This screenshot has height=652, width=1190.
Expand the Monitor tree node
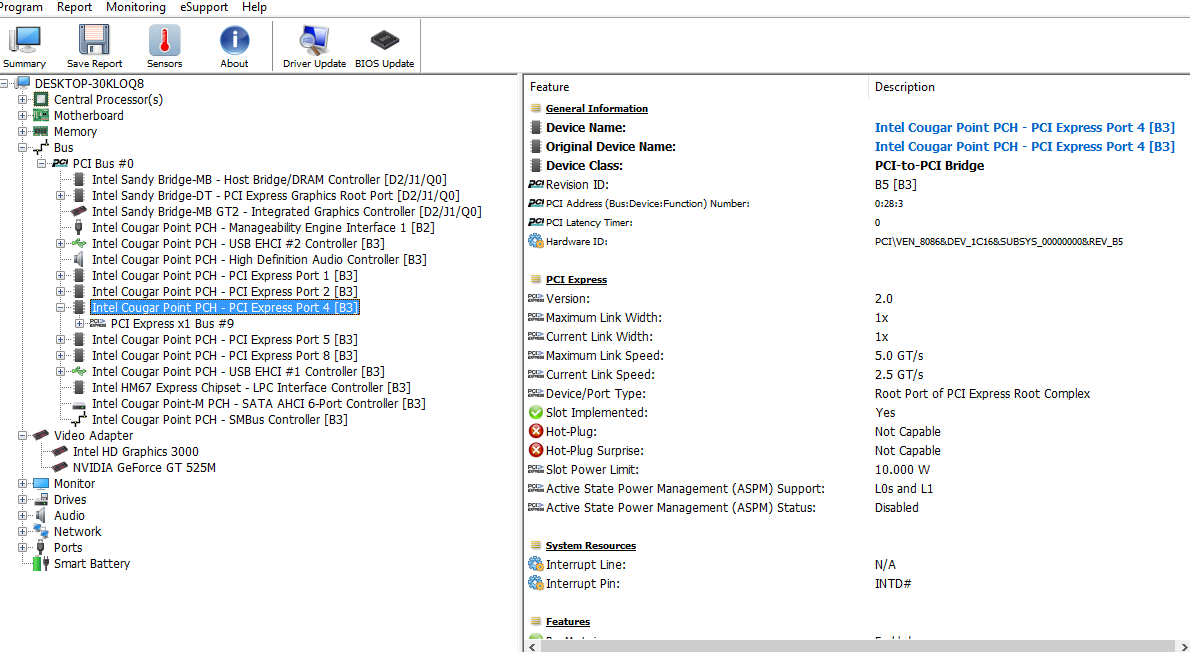pos(23,483)
